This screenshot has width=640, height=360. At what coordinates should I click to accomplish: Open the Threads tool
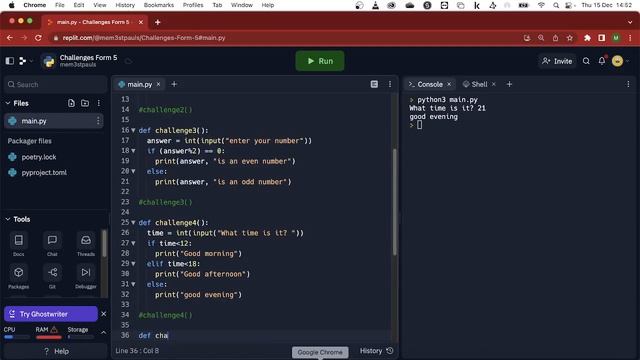click(x=86, y=244)
